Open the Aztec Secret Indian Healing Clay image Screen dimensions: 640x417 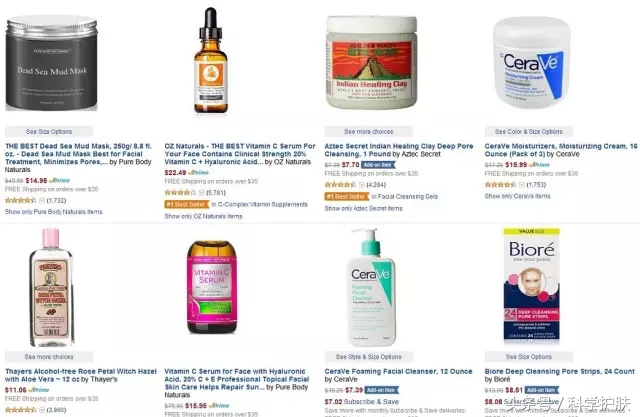click(371, 62)
